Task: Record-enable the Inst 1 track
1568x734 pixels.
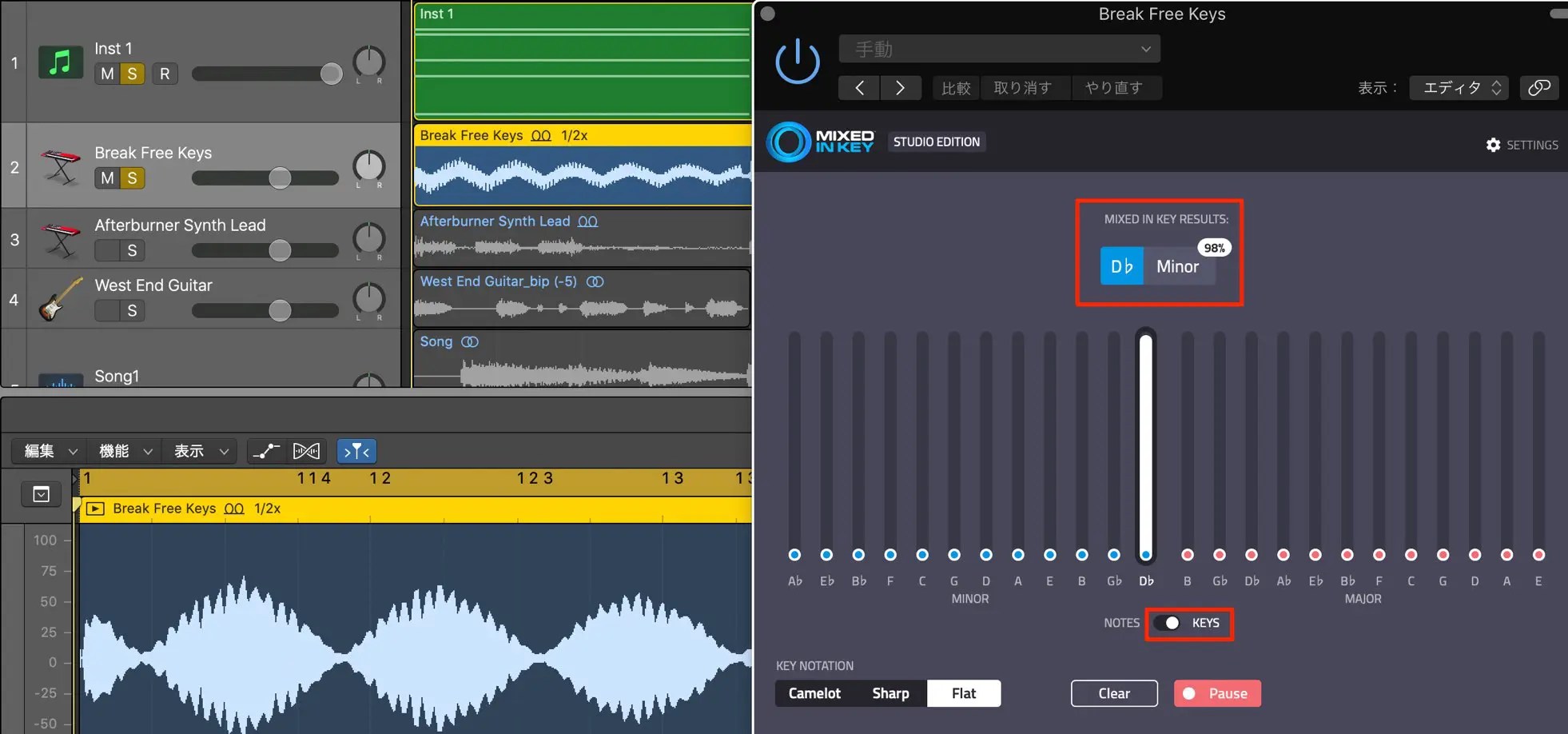Action: pyautogui.click(x=165, y=74)
